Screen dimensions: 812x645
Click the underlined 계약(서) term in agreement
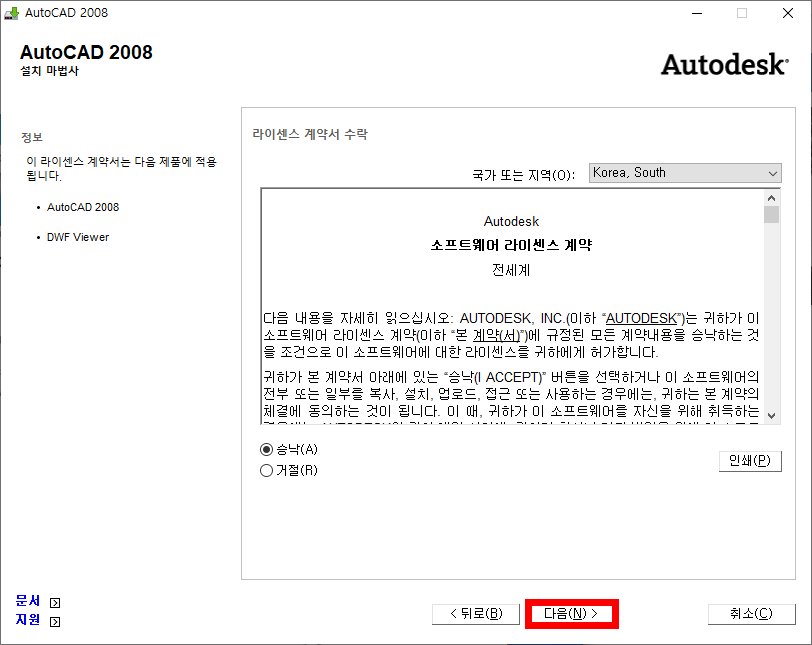[x=496, y=335]
